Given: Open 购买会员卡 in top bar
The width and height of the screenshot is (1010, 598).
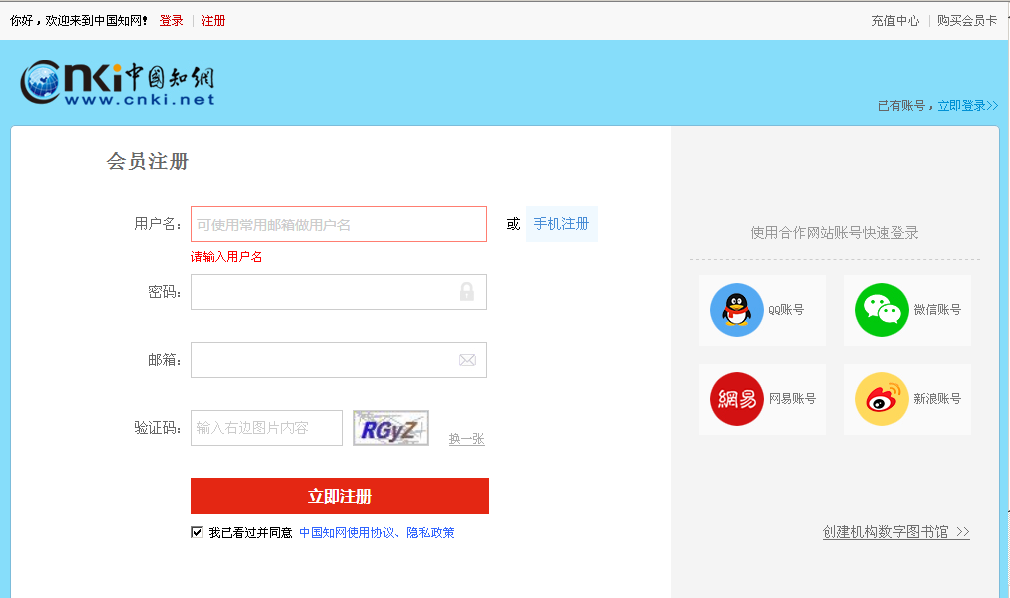Looking at the screenshot, I should 967,20.
